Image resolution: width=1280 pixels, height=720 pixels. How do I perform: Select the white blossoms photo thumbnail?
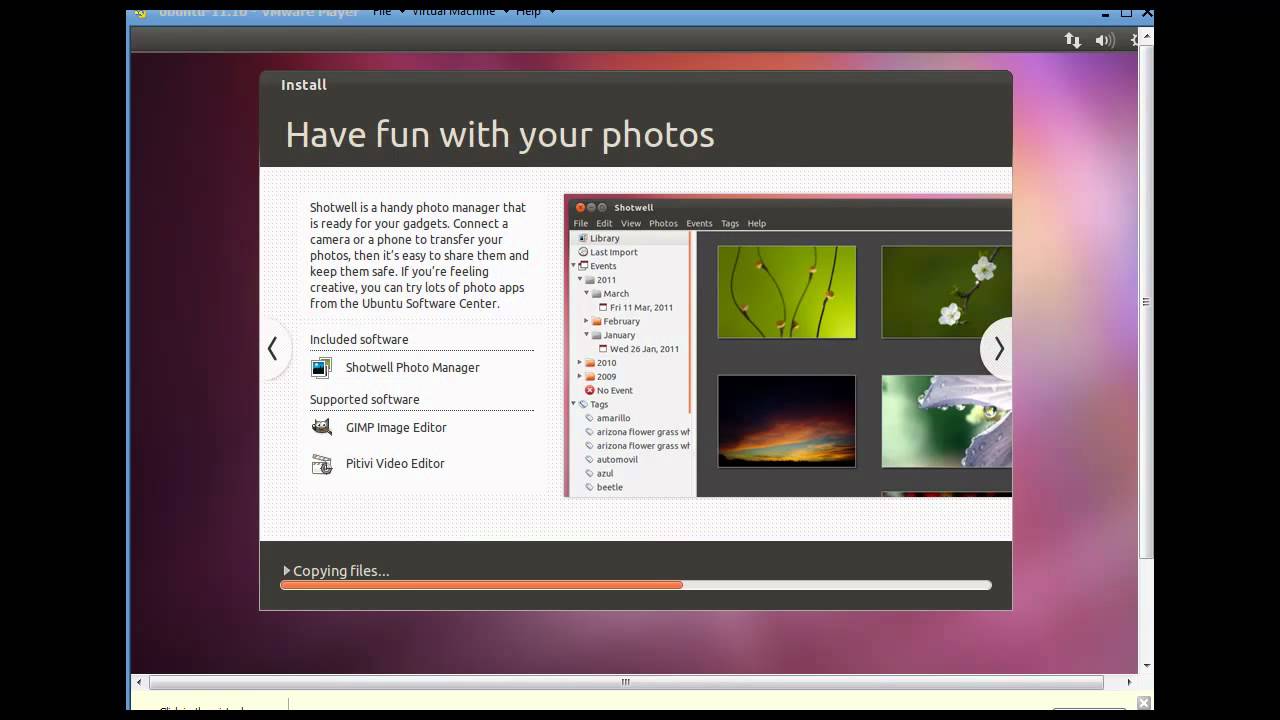pos(946,292)
